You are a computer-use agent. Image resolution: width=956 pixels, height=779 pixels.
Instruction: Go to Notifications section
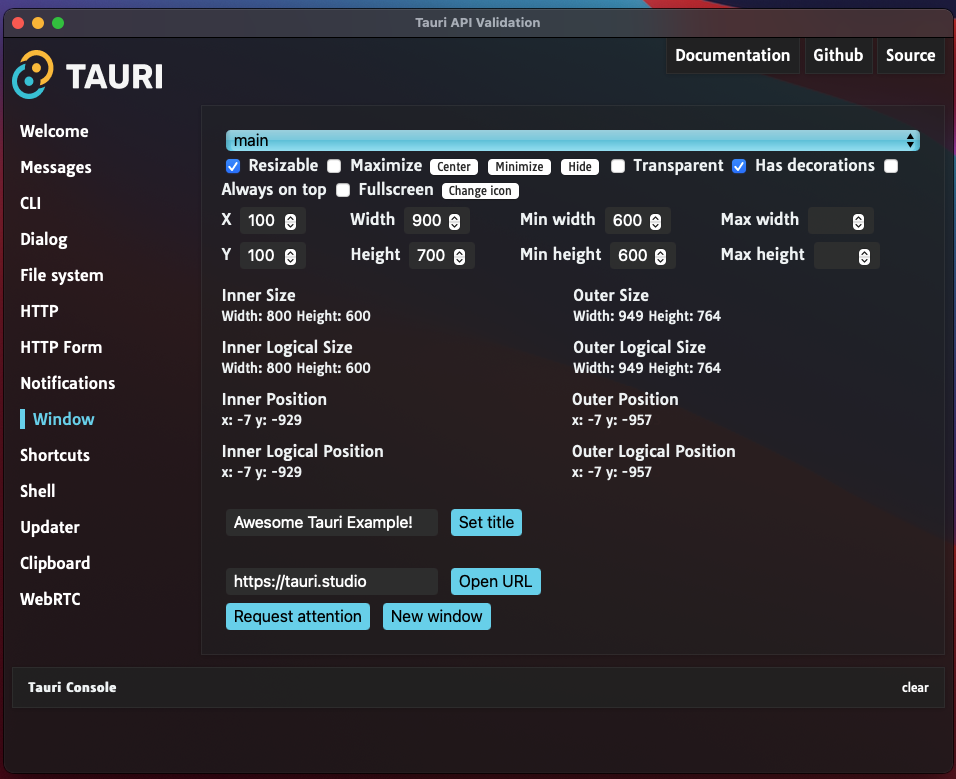click(x=68, y=383)
